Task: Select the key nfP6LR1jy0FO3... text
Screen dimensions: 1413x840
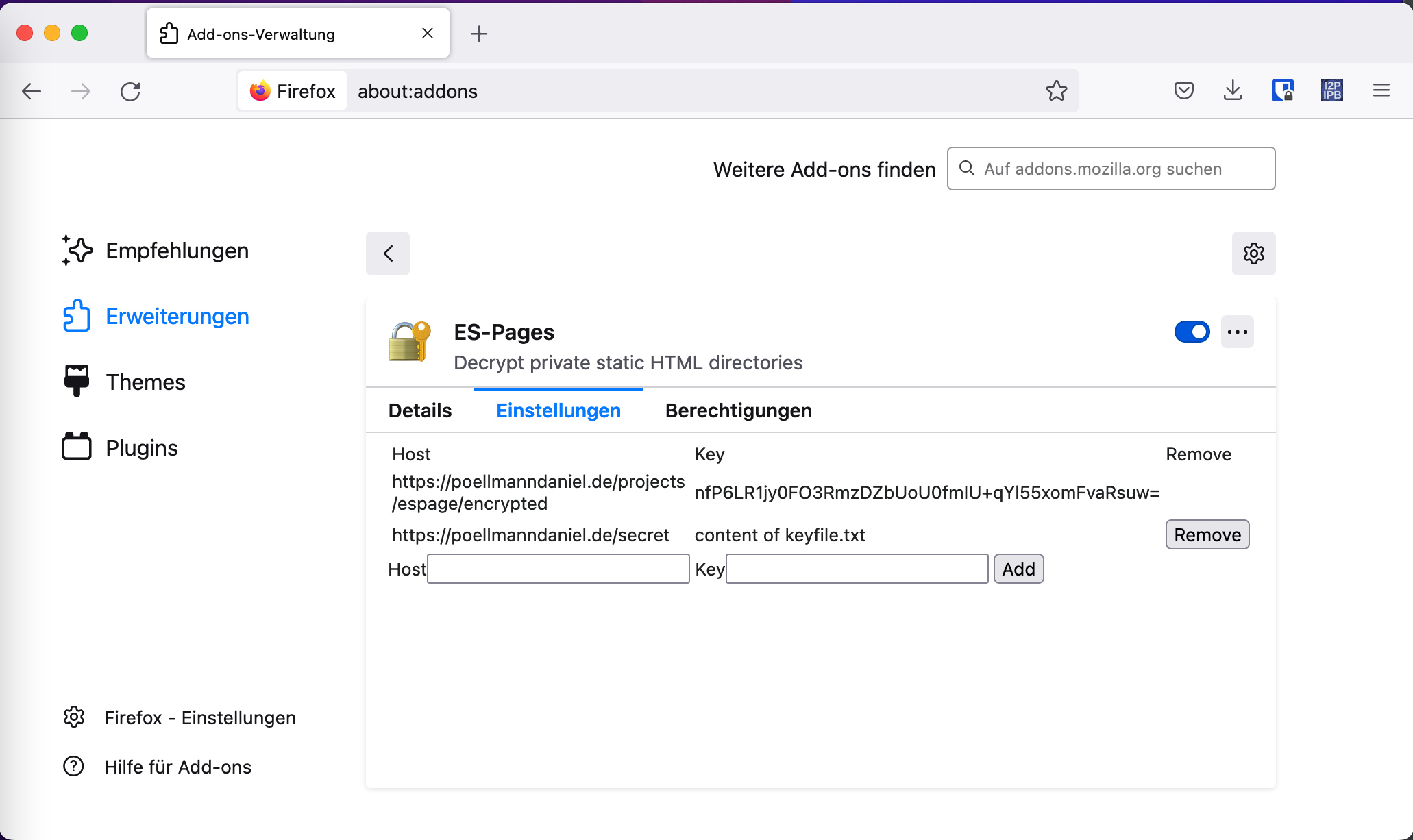Action: coord(927,493)
